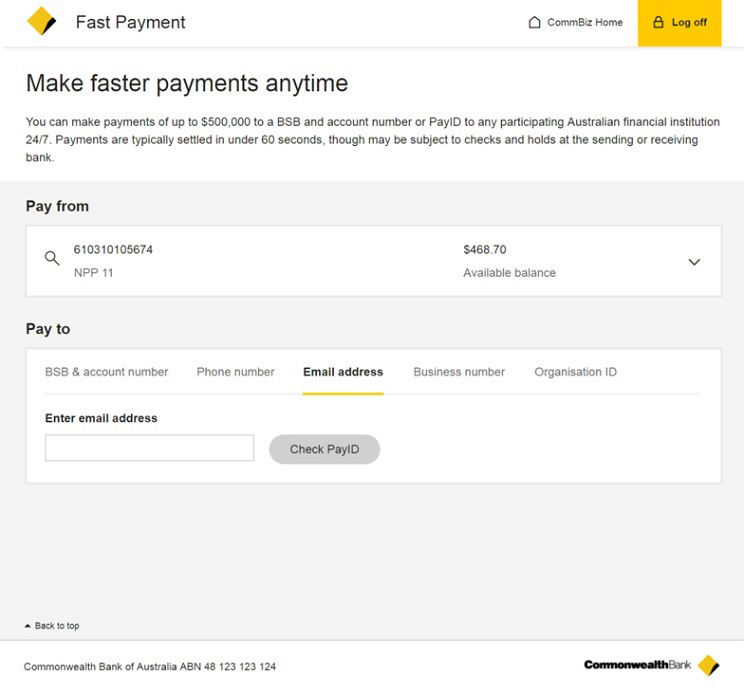The width and height of the screenshot is (744, 696).
Task: Click the $468.70 balance amount
Action: pos(485,250)
